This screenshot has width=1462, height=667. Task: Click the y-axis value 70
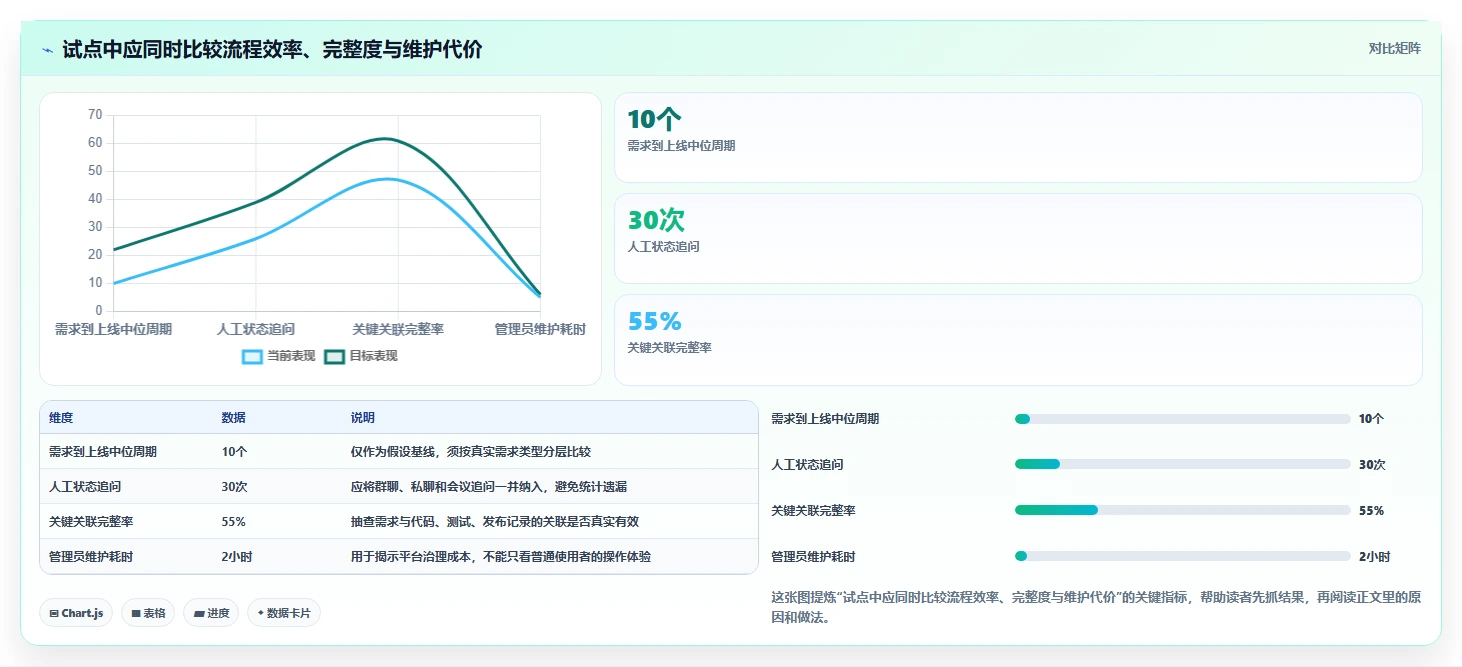point(95,115)
